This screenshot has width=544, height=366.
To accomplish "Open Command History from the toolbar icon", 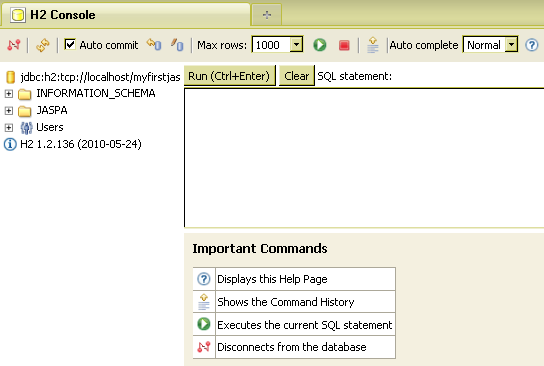I will [373, 45].
